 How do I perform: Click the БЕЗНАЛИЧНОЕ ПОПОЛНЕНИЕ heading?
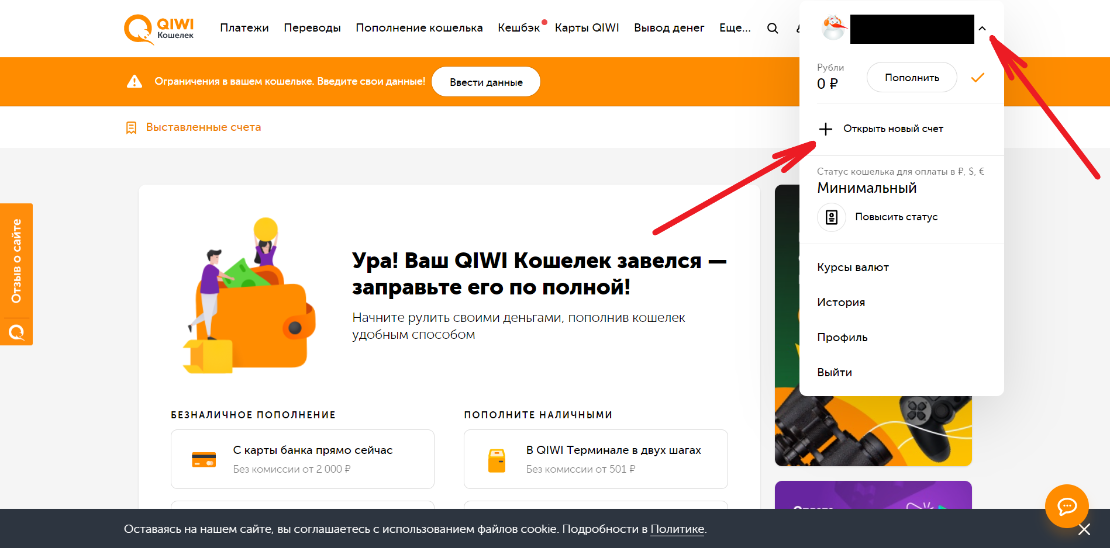pyautogui.click(x=253, y=415)
